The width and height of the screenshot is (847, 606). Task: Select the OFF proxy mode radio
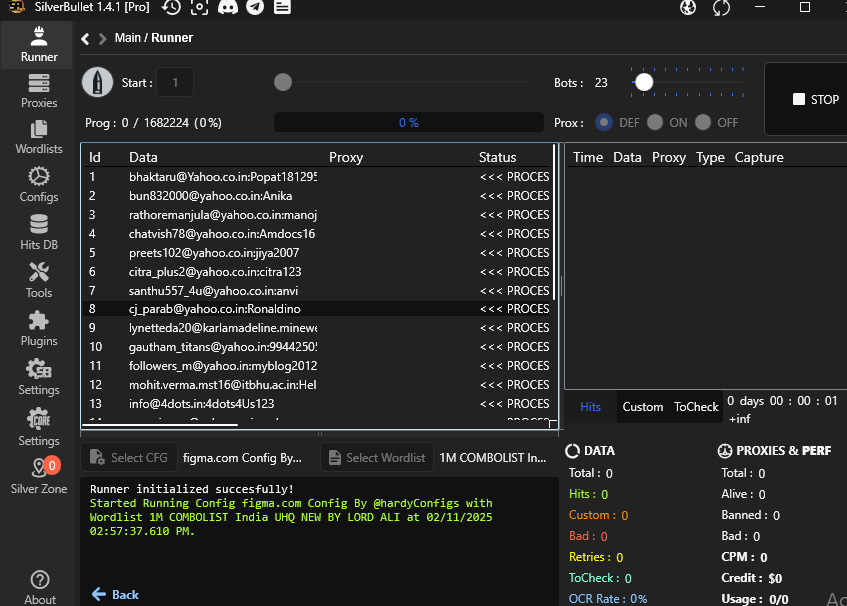pyautogui.click(x=703, y=122)
